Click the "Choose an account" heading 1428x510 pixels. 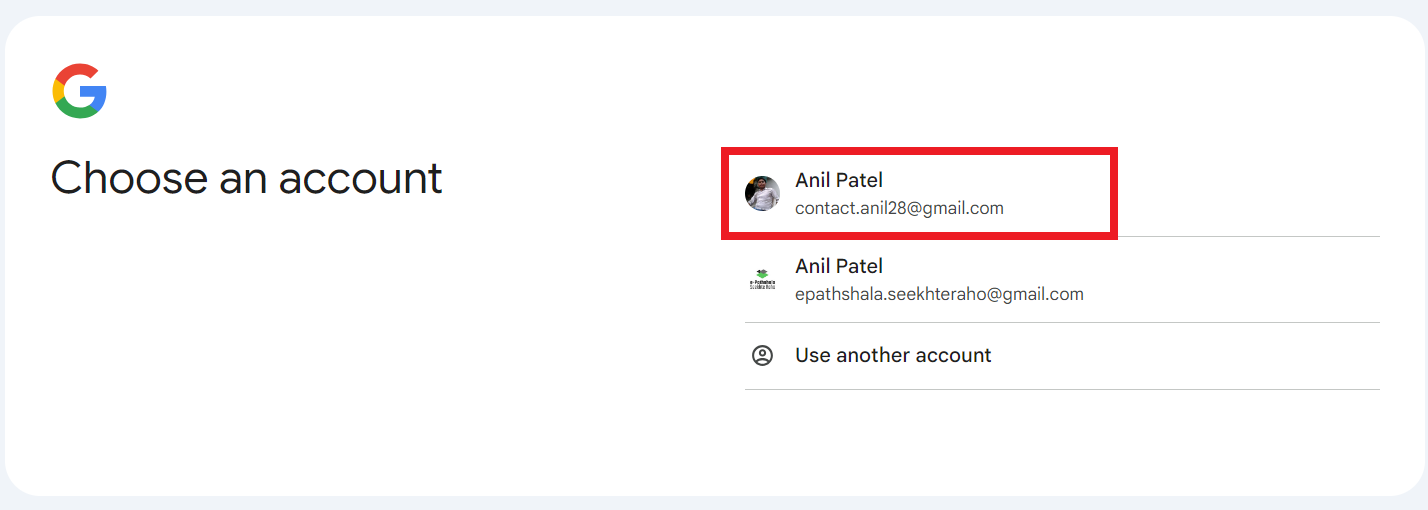coord(247,178)
